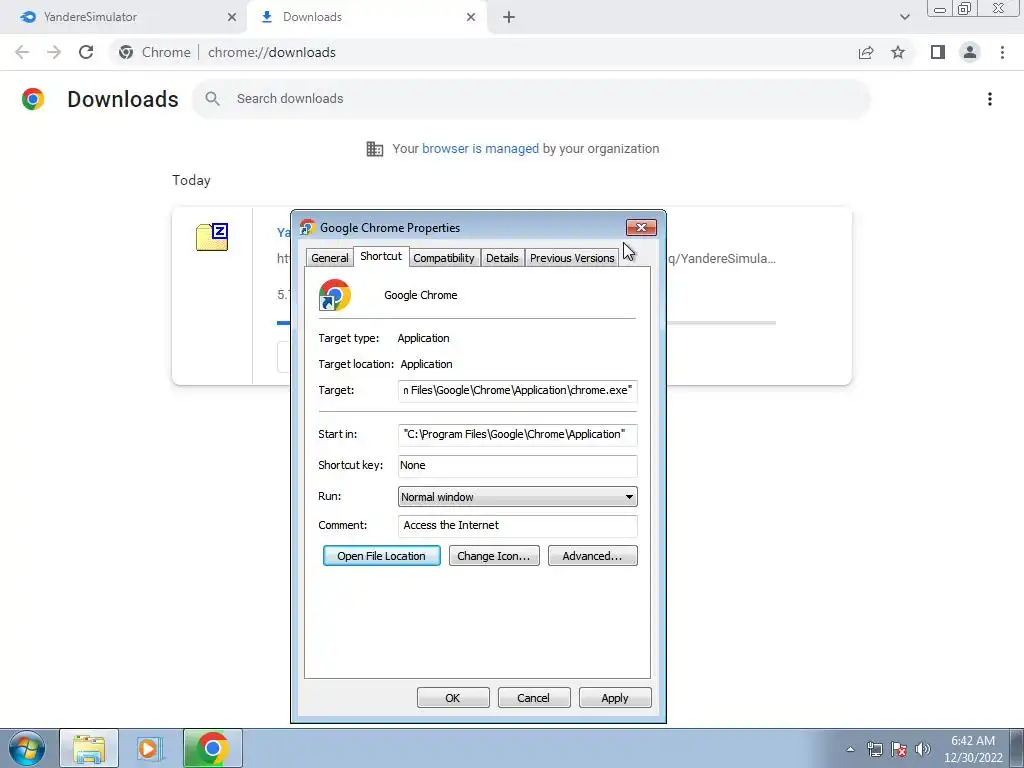The height and width of the screenshot is (768, 1024).
Task: Open Windows Explorer from the taskbar
Action: (89, 748)
